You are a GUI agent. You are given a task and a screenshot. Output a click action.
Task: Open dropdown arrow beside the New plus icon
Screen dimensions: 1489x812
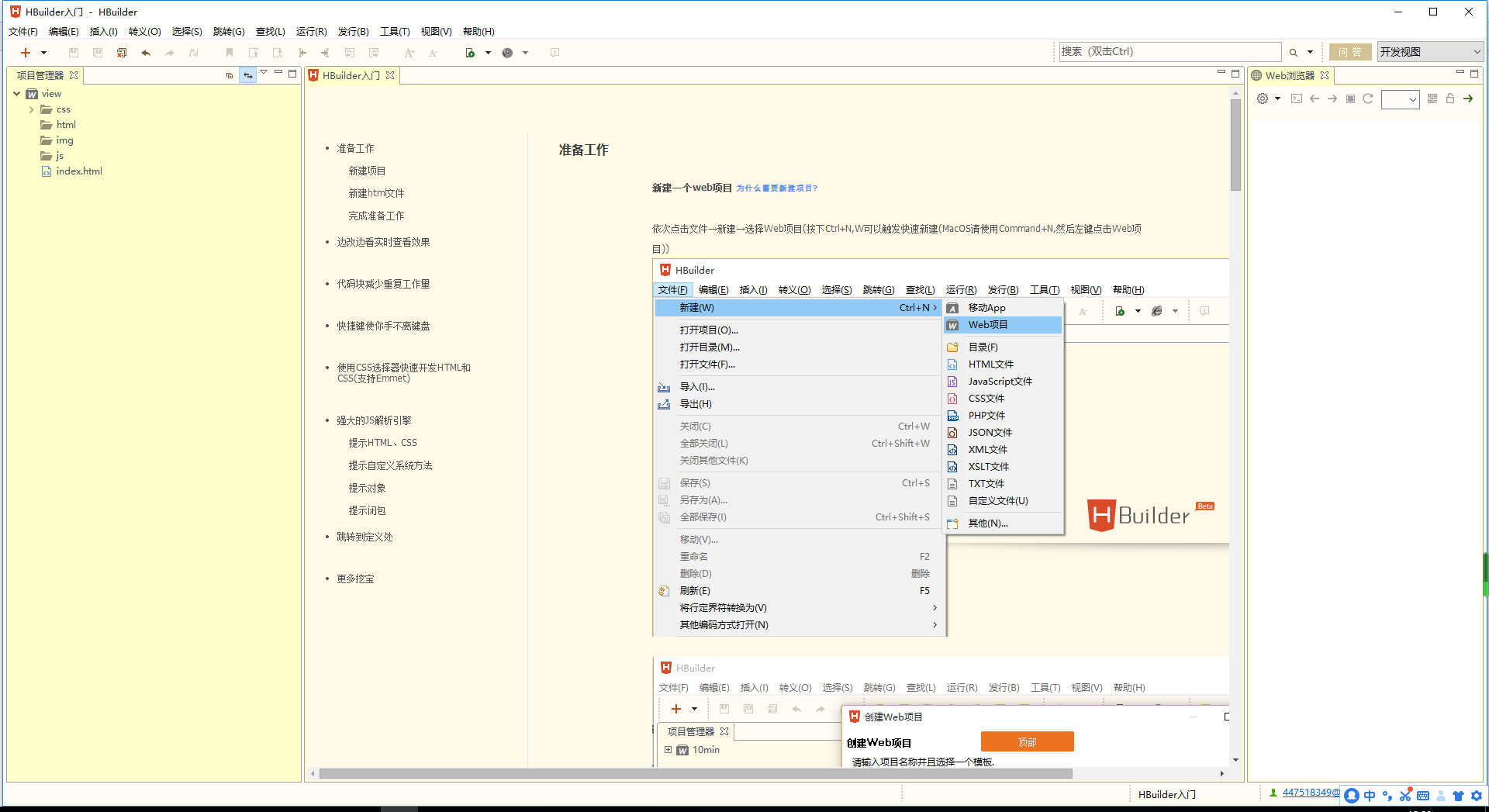(x=43, y=53)
